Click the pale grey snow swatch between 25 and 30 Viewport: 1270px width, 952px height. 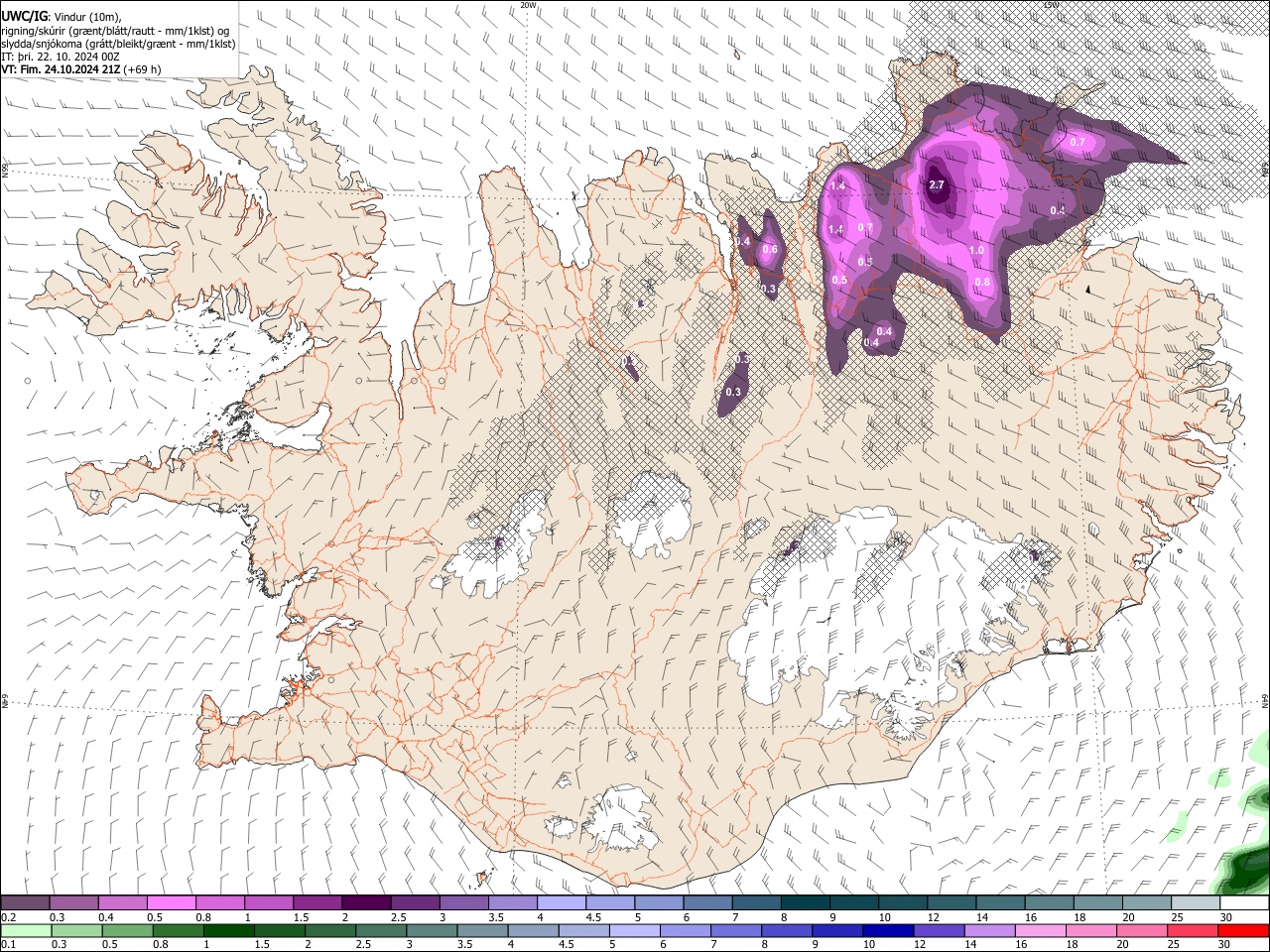click(1196, 903)
